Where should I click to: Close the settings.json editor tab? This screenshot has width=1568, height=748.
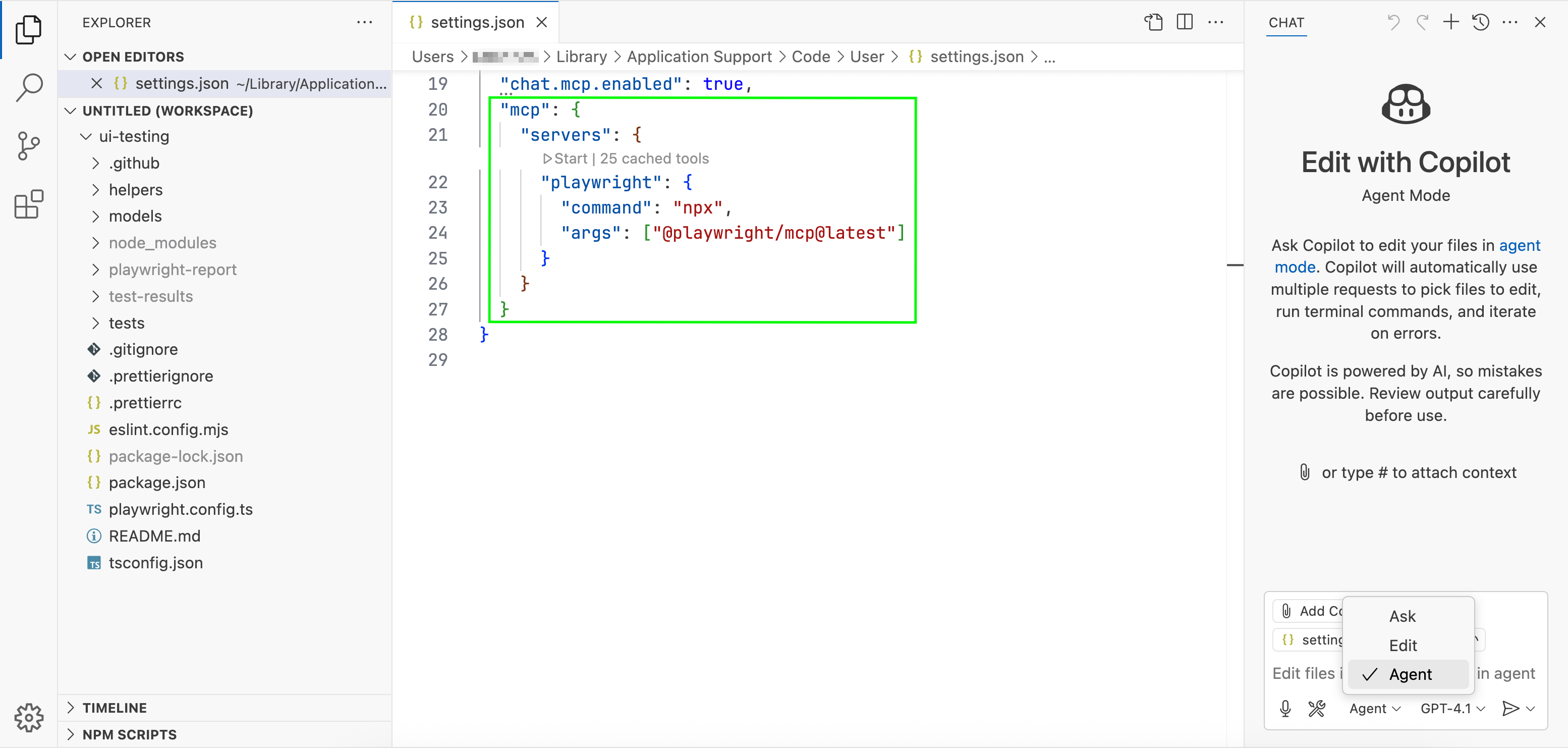[x=541, y=23]
